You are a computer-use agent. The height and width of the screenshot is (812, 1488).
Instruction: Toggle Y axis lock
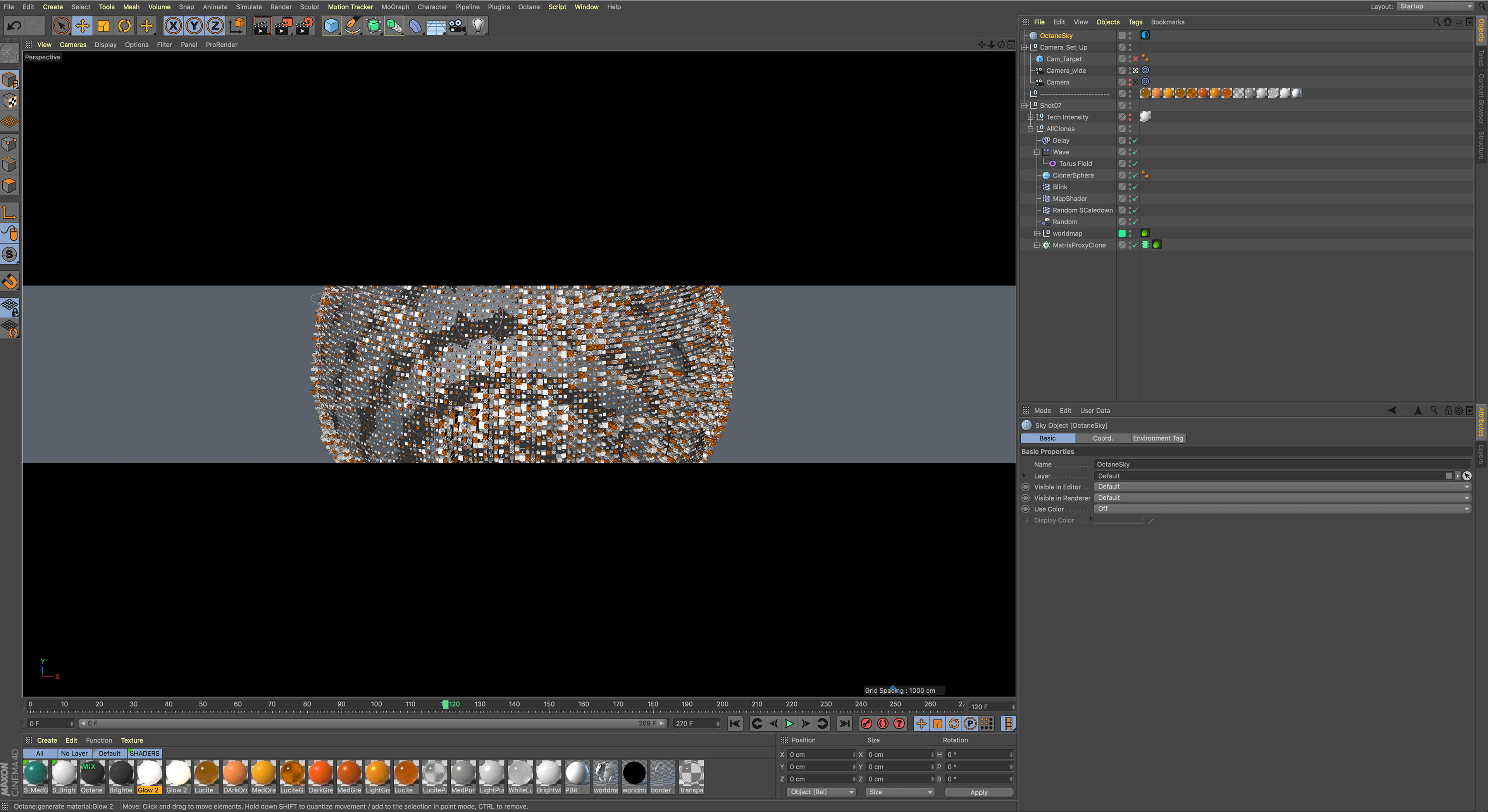[x=194, y=26]
